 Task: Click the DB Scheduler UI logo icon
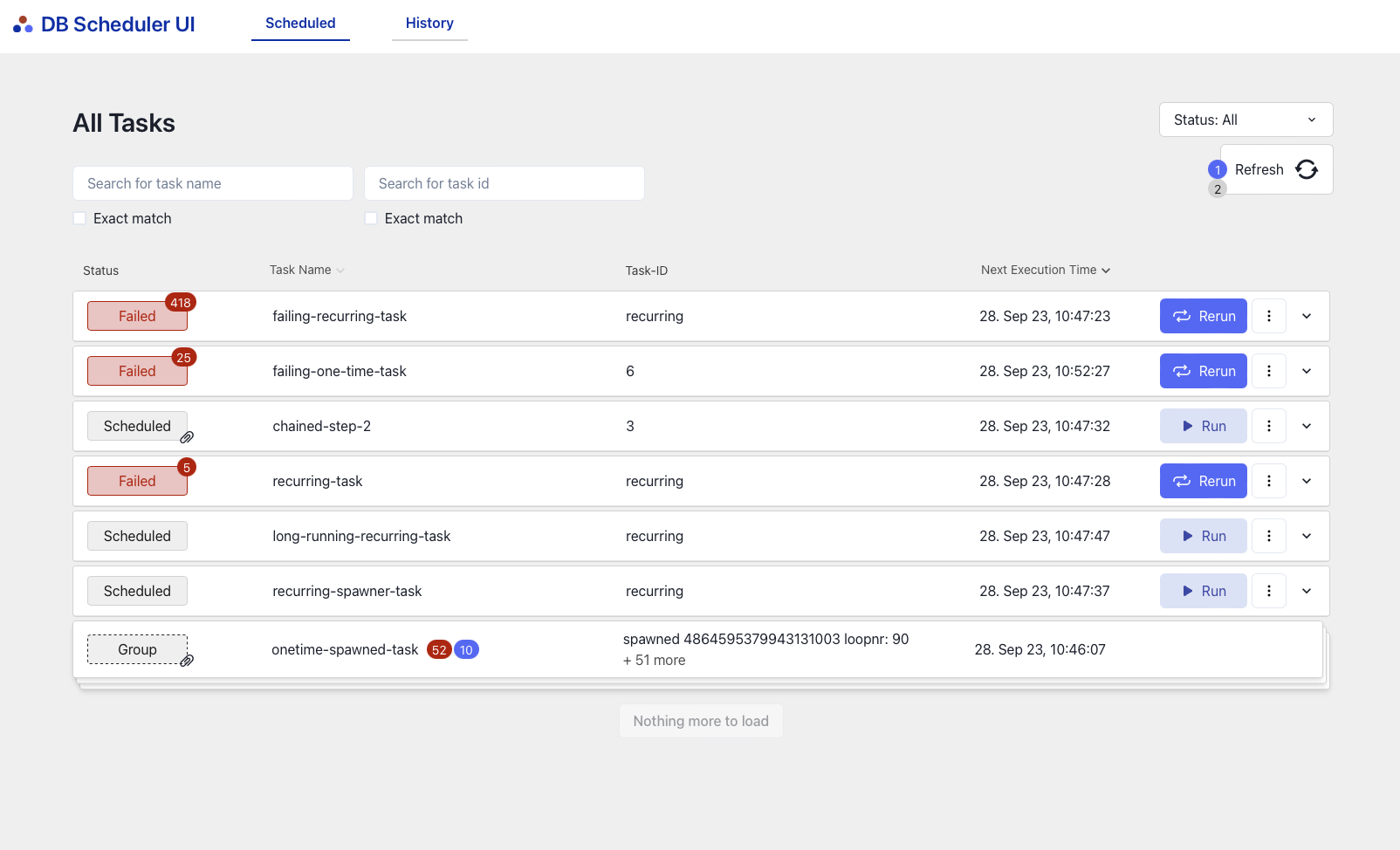coord(23,24)
